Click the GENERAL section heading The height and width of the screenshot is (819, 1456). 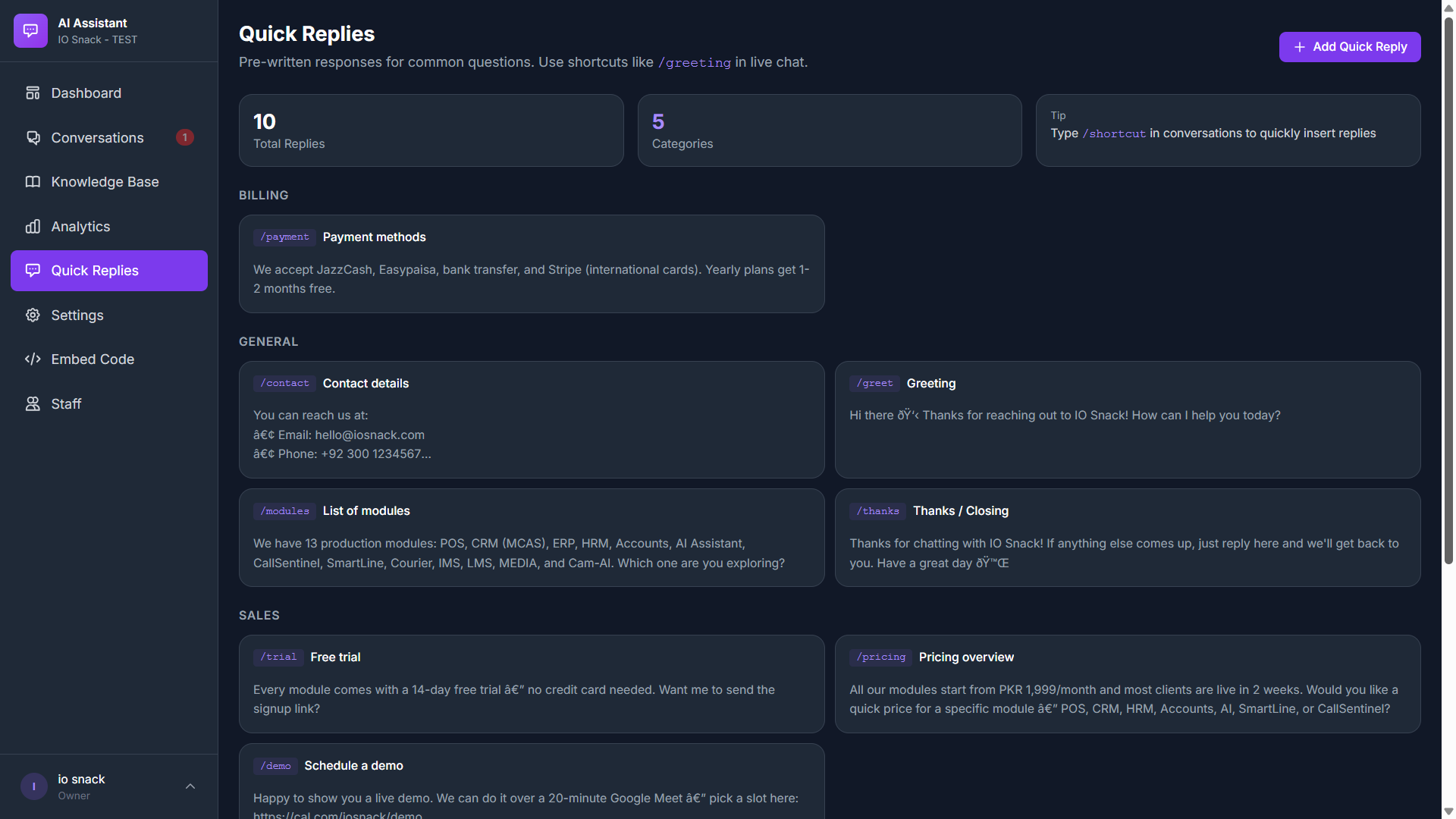pyautogui.click(x=268, y=342)
